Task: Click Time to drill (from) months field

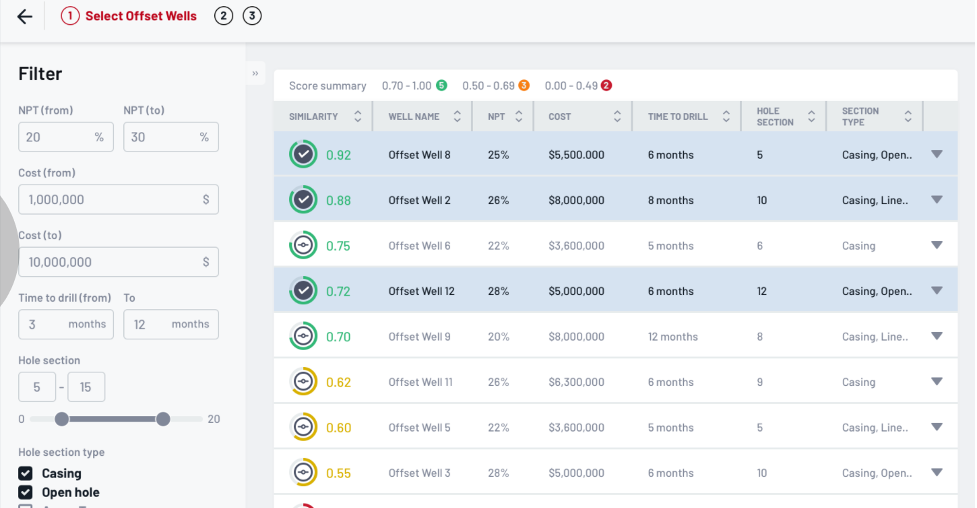Action: click(x=66, y=324)
